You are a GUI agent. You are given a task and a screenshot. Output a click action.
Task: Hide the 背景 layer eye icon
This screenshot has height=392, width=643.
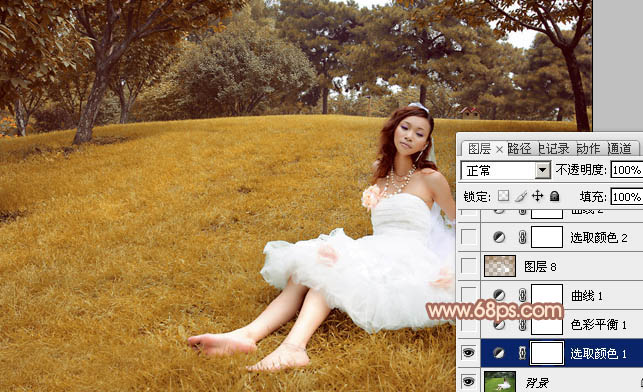(469, 382)
